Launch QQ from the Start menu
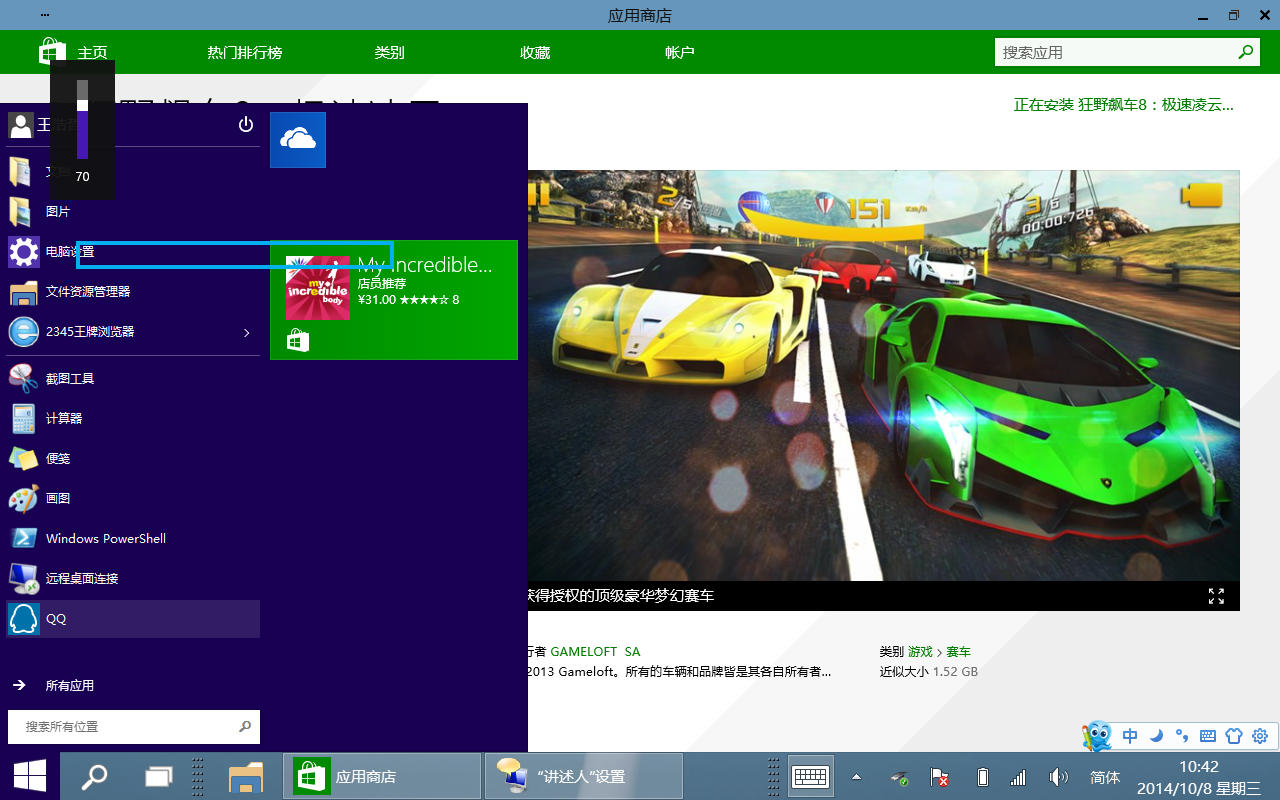The height and width of the screenshot is (800, 1280). coord(134,619)
